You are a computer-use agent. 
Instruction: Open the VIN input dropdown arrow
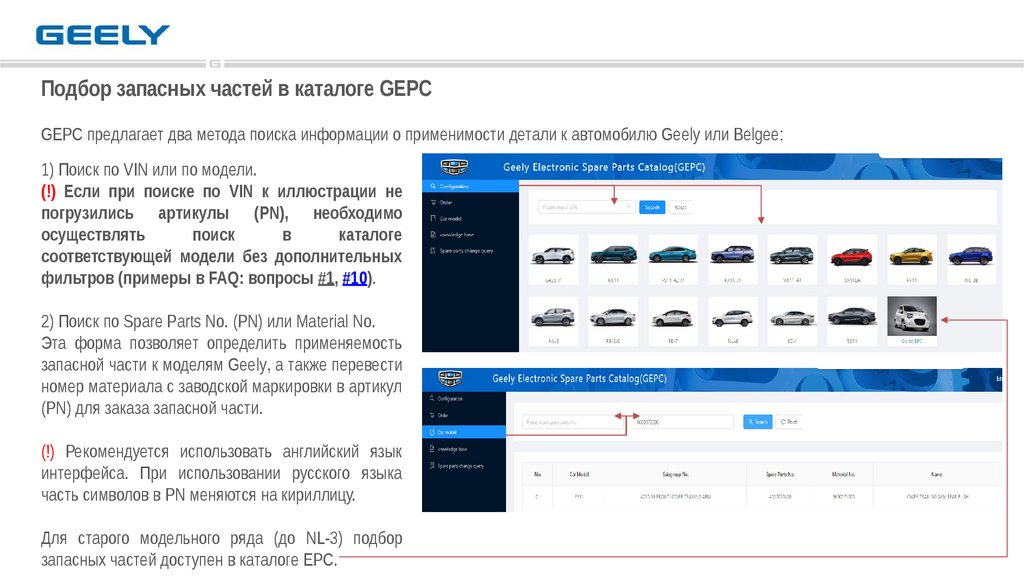pos(628,207)
